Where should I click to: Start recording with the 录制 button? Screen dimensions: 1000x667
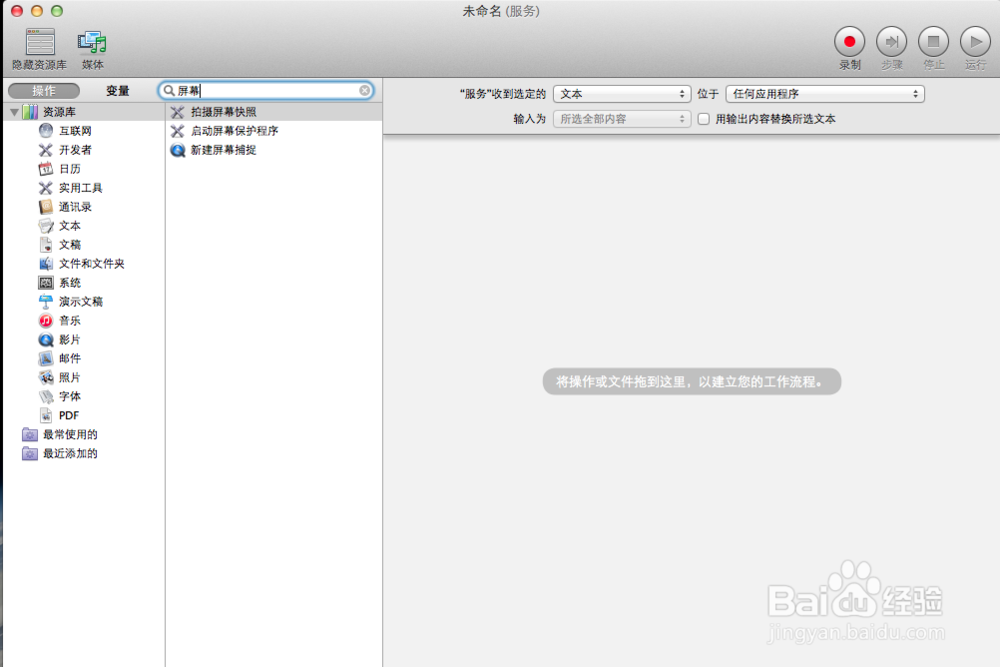click(x=849, y=42)
